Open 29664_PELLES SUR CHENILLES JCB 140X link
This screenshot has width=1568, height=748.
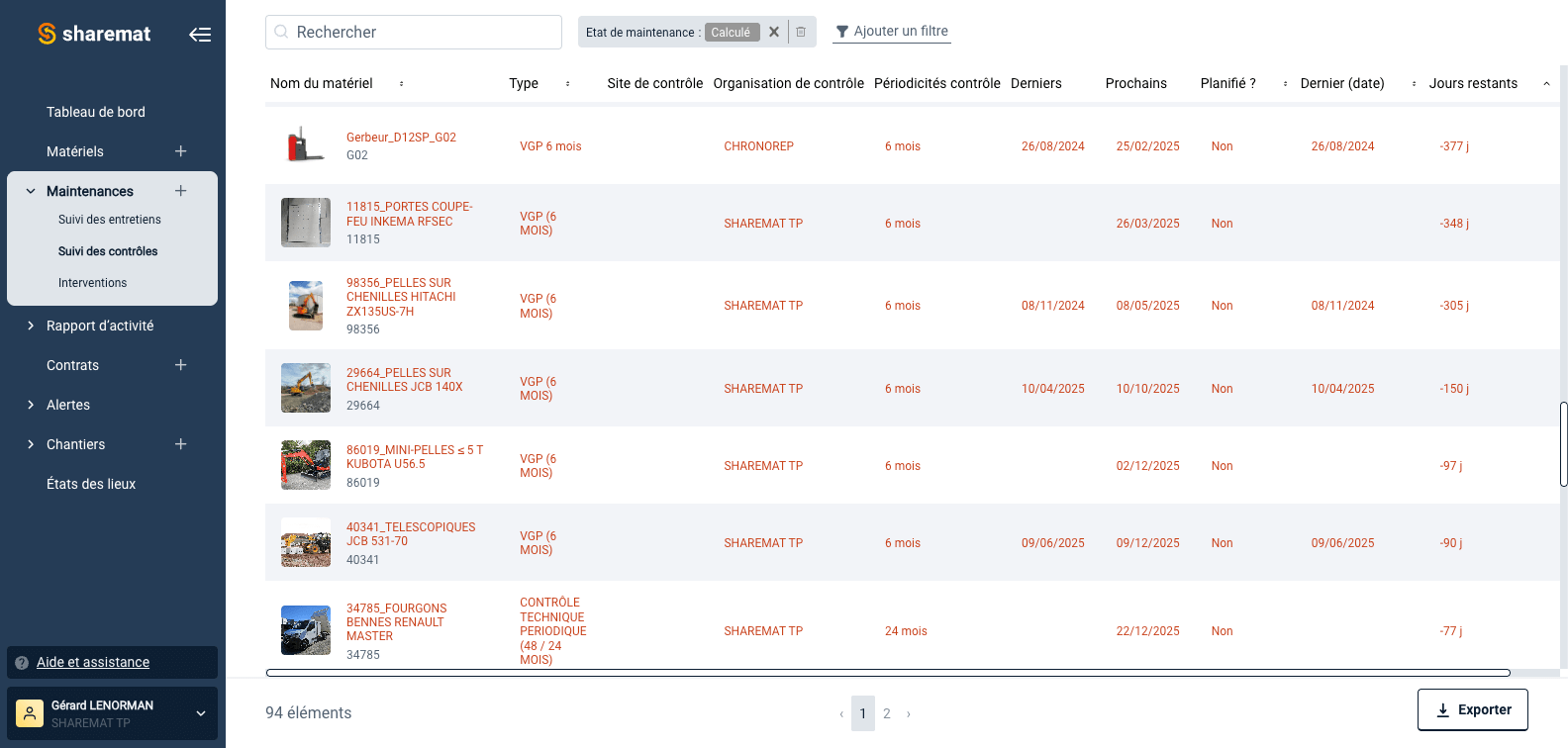click(405, 380)
